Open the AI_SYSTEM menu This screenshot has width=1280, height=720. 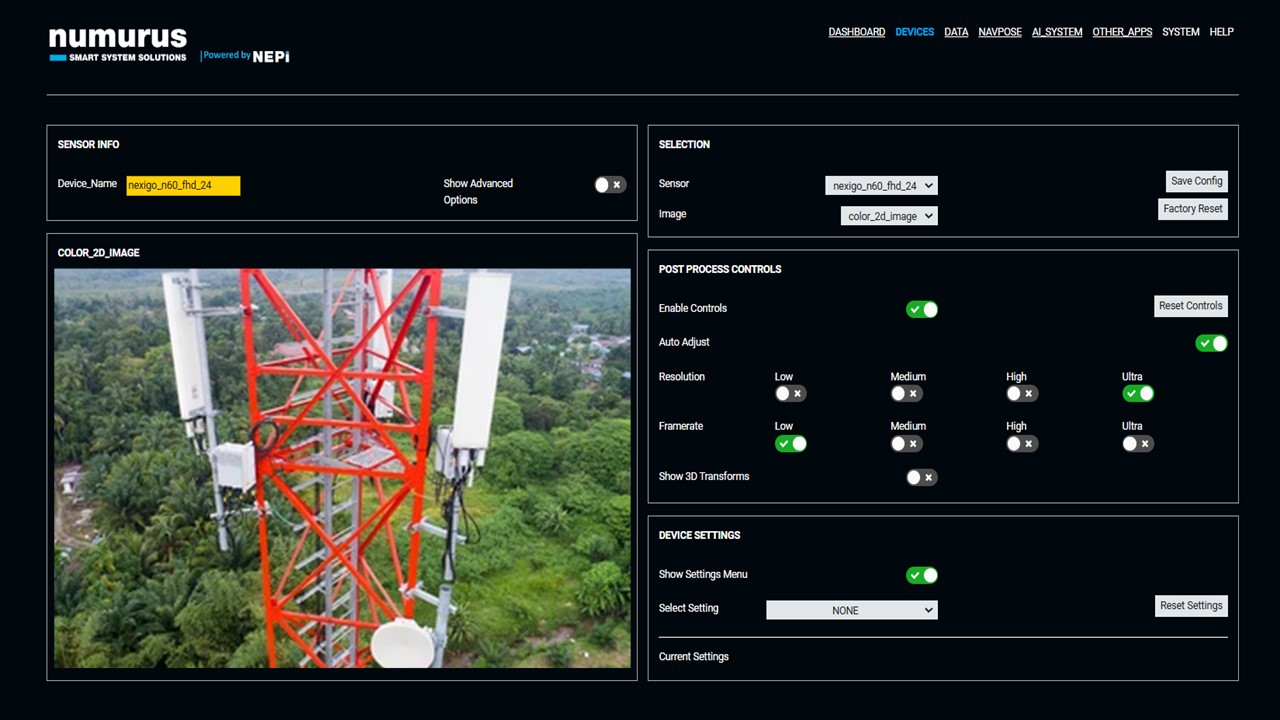[x=1057, y=31]
